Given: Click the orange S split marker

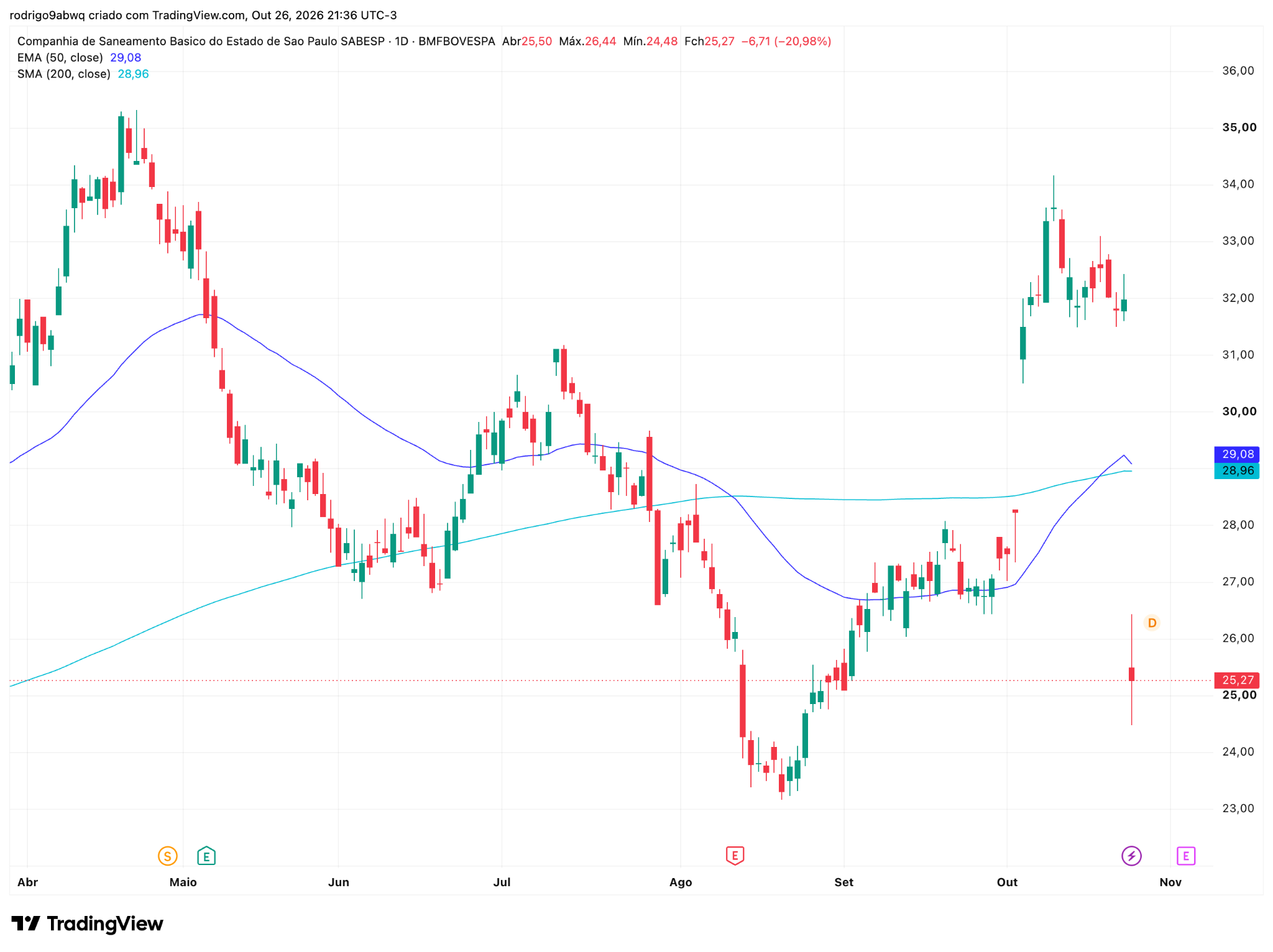Looking at the screenshot, I should 167,856.
